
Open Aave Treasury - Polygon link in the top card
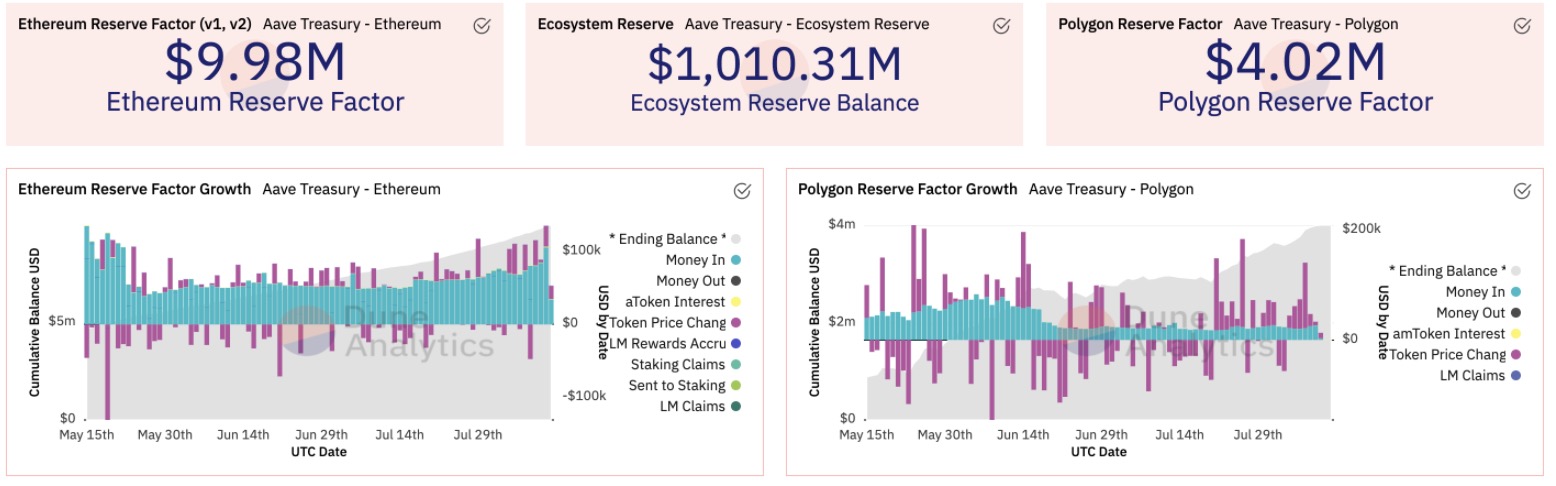click(1316, 24)
